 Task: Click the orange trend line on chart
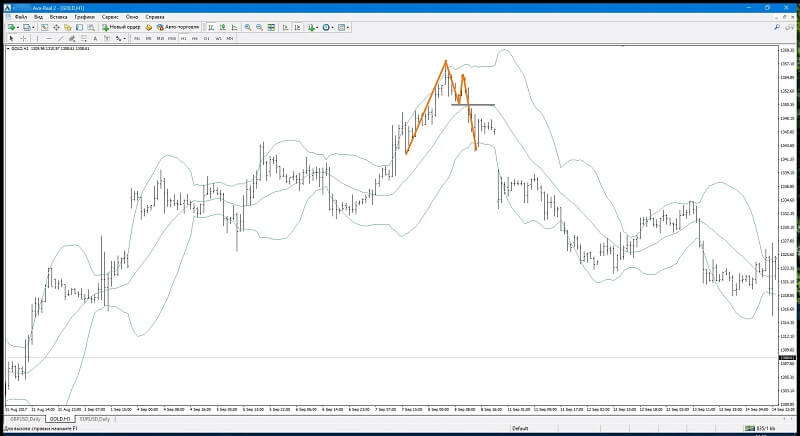point(426,107)
